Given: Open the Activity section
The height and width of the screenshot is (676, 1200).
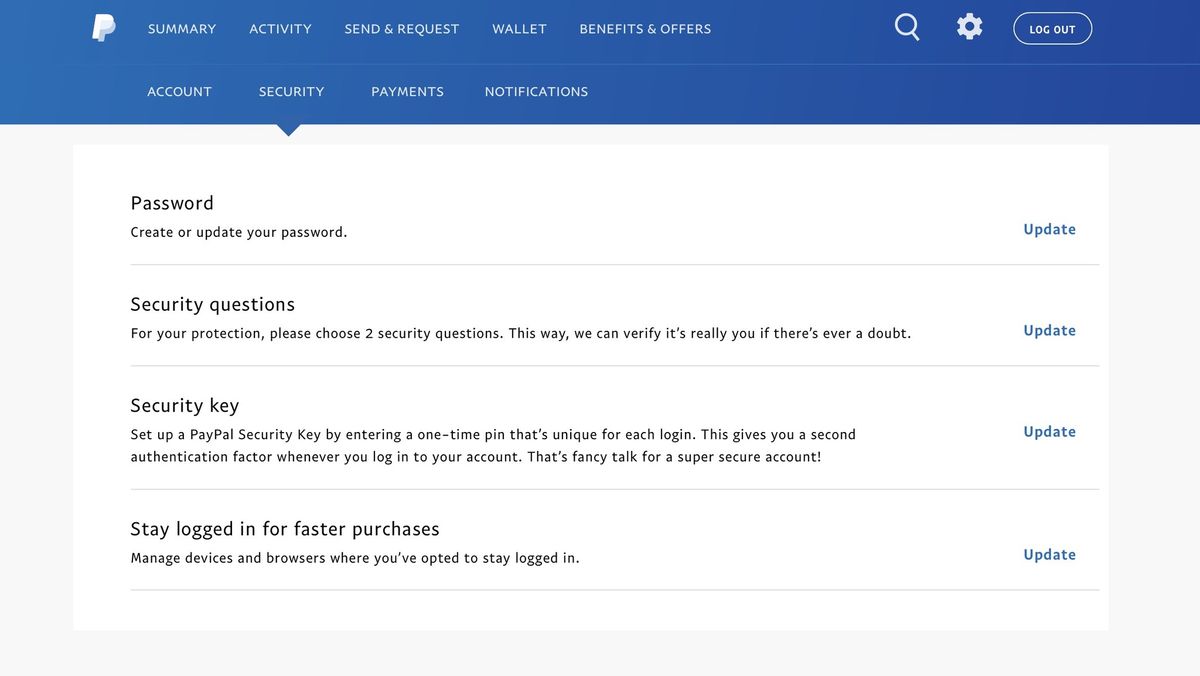Looking at the screenshot, I should click(x=280, y=29).
